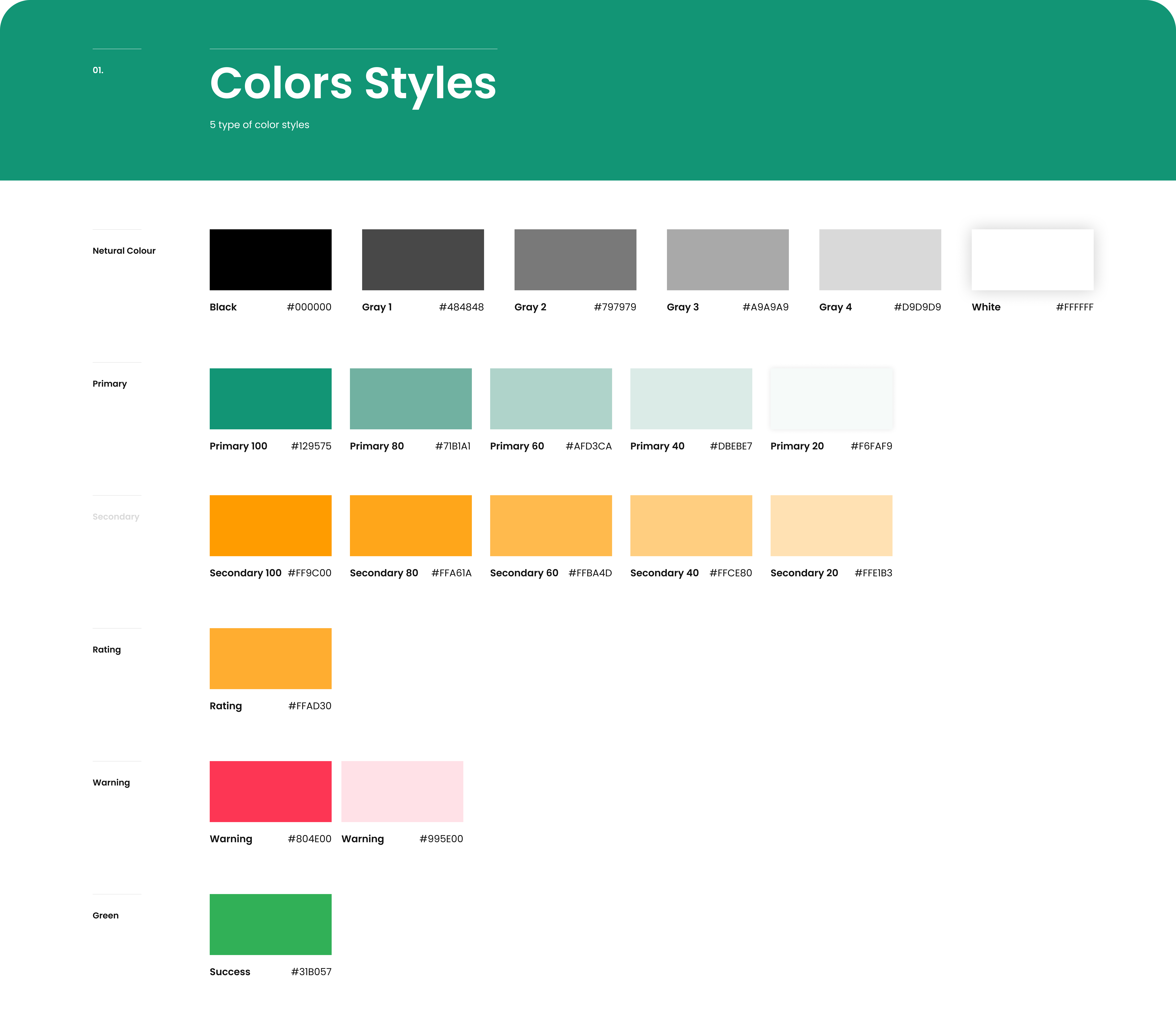Click the #71B1A1 hex code
Viewport: 1176px width, 1027px height.
[453, 446]
